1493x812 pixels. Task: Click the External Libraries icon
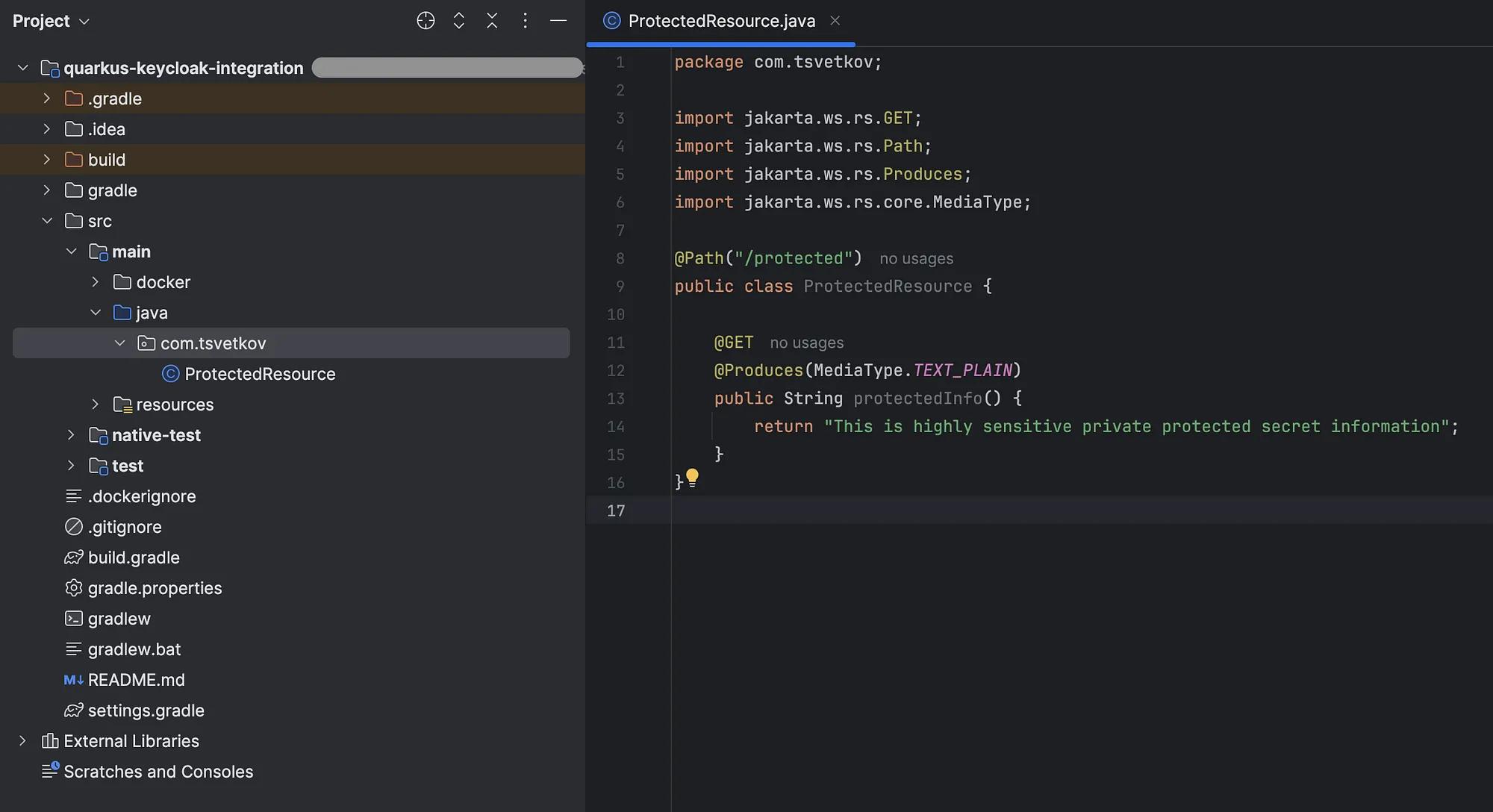pos(50,741)
